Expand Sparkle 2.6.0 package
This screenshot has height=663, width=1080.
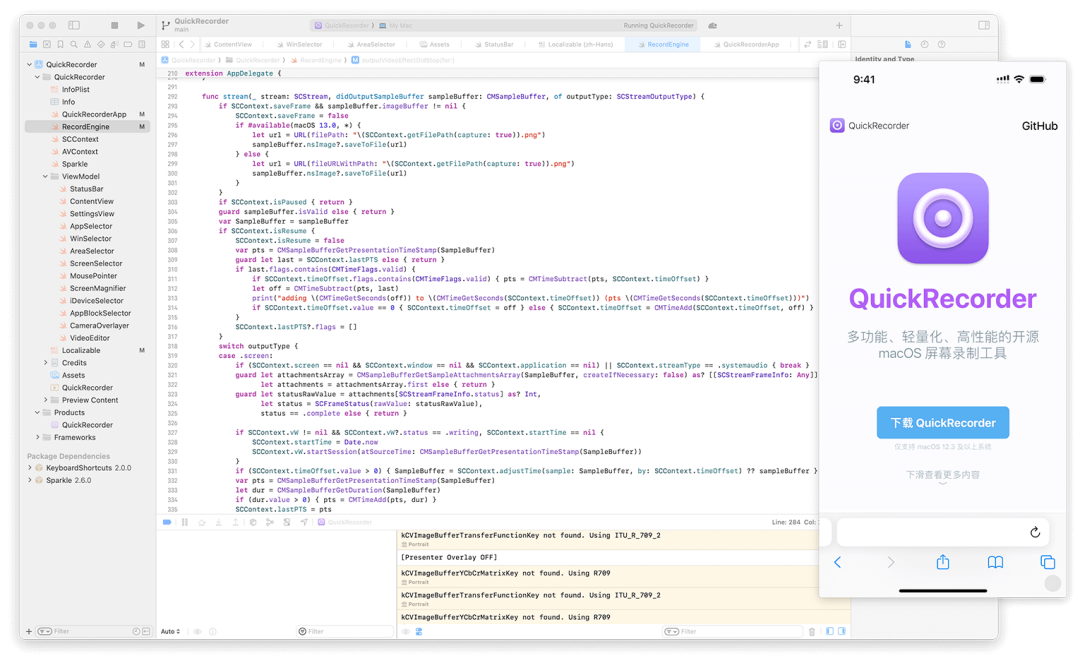pyautogui.click(x=30, y=480)
